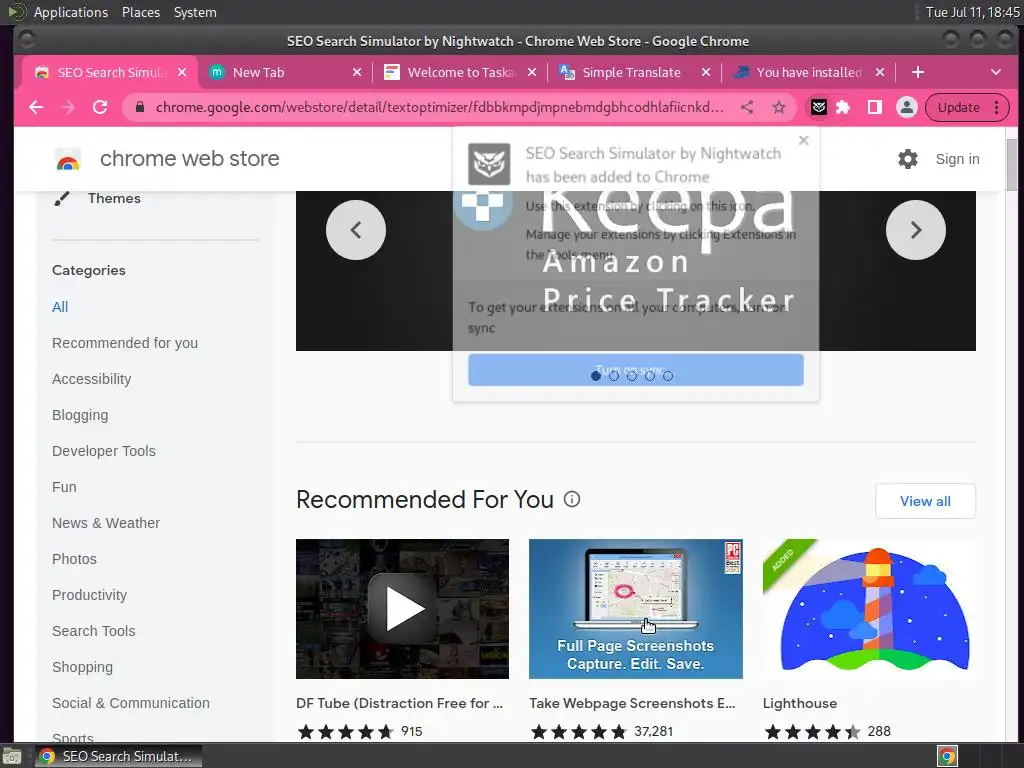1024x768 pixels.
Task: View the site security lock icon
Action: pos(139,107)
